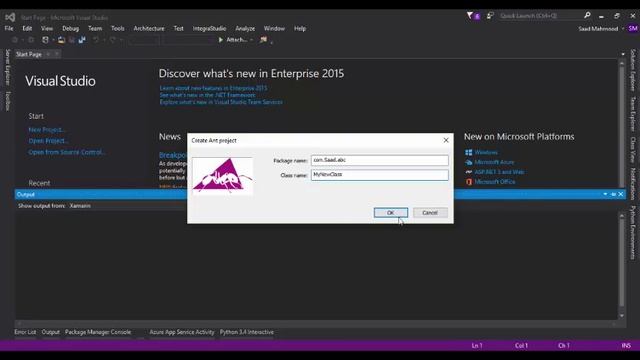Open the File menu

[9, 28]
